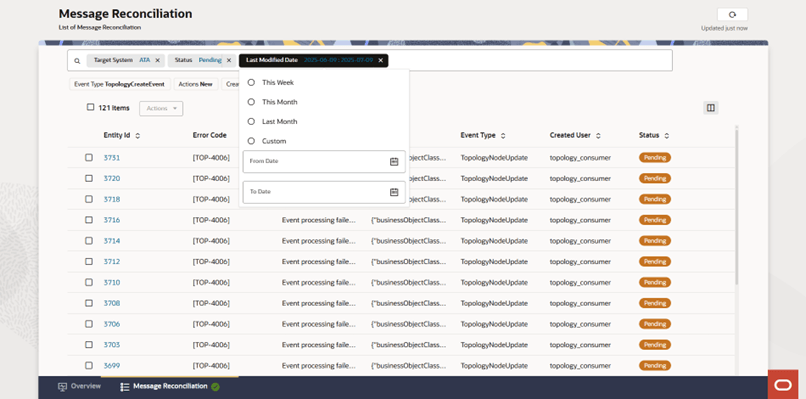Open the To Date calendar picker
Image resolution: width=806 pixels, height=399 pixels.
pos(394,192)
